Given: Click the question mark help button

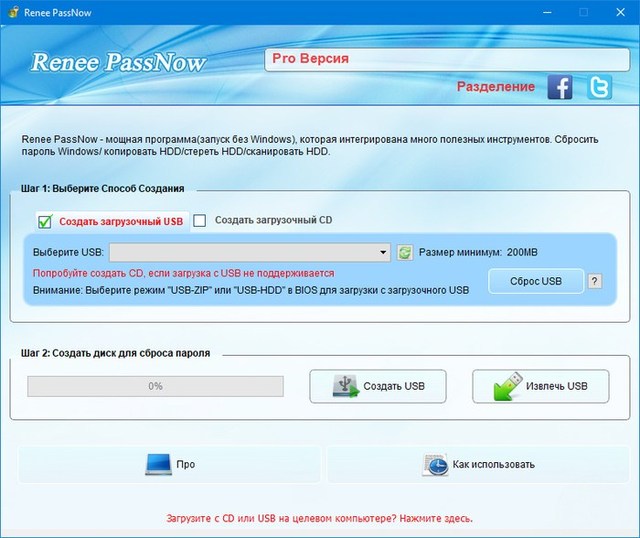Looking at the screenshot, I should click(595, 281).
